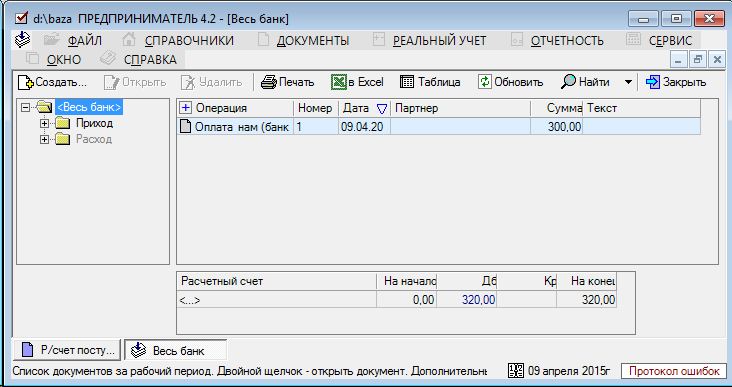The image size is (732, 387).
Task: Open the СПРАВКА menu
Action: tap(150, 60)
